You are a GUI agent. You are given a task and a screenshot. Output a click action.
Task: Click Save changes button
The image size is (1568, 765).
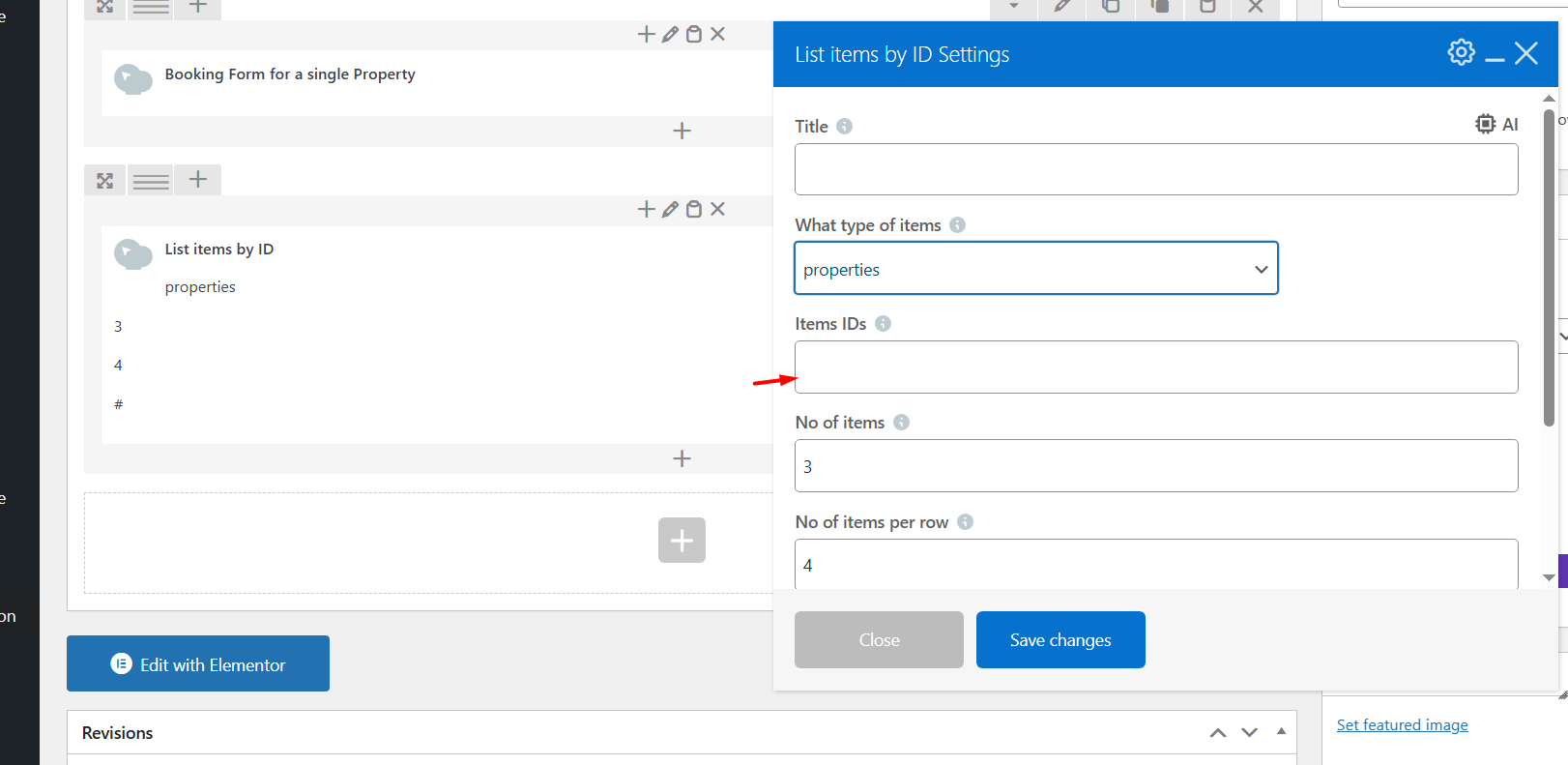(x=1060, y=640)
